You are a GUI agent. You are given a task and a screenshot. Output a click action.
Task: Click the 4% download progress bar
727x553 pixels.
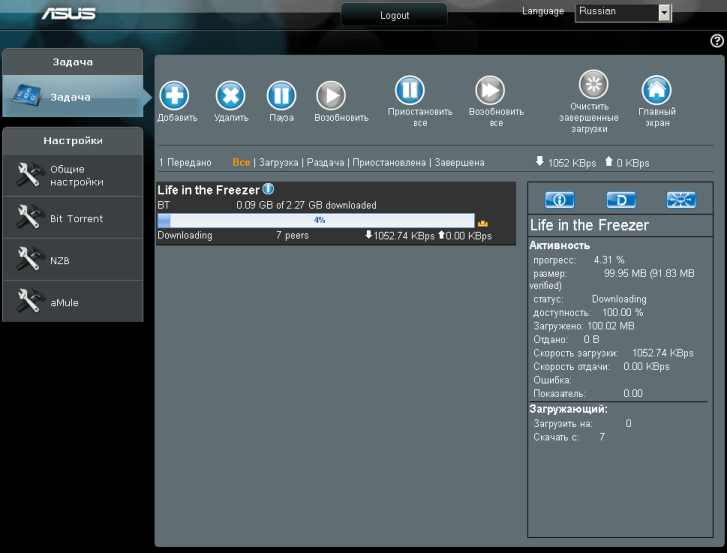pyautogui.click(x=316, y=220)
